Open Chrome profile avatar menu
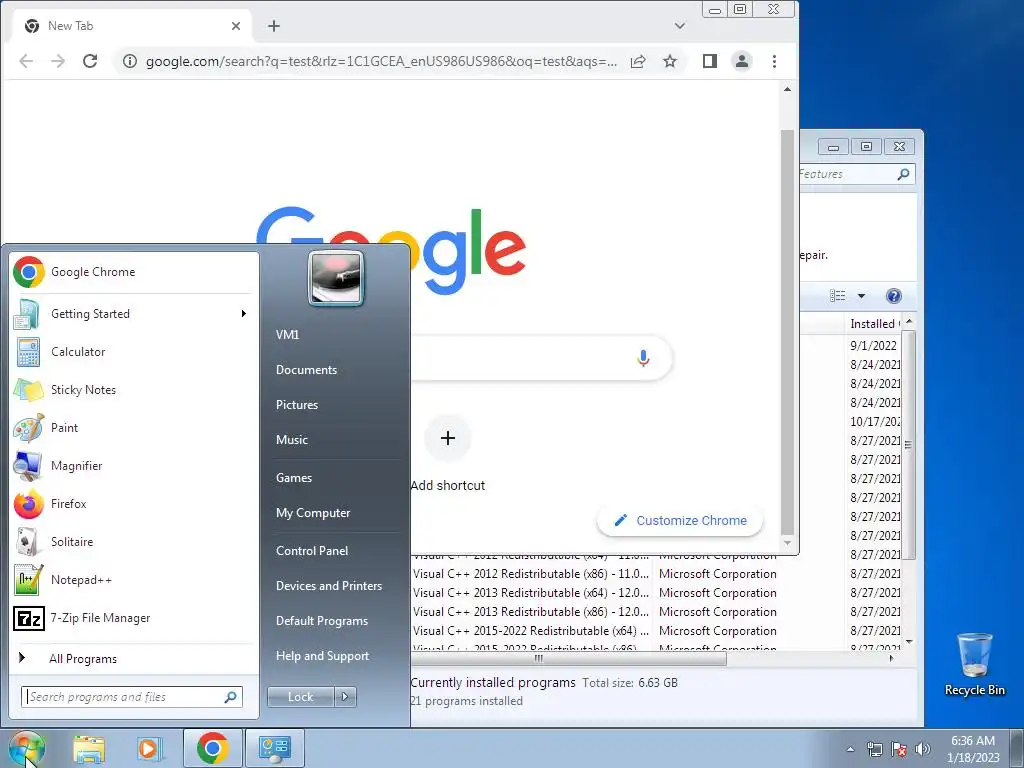Screen dimensions: 1024x768 tap(742, 61)
